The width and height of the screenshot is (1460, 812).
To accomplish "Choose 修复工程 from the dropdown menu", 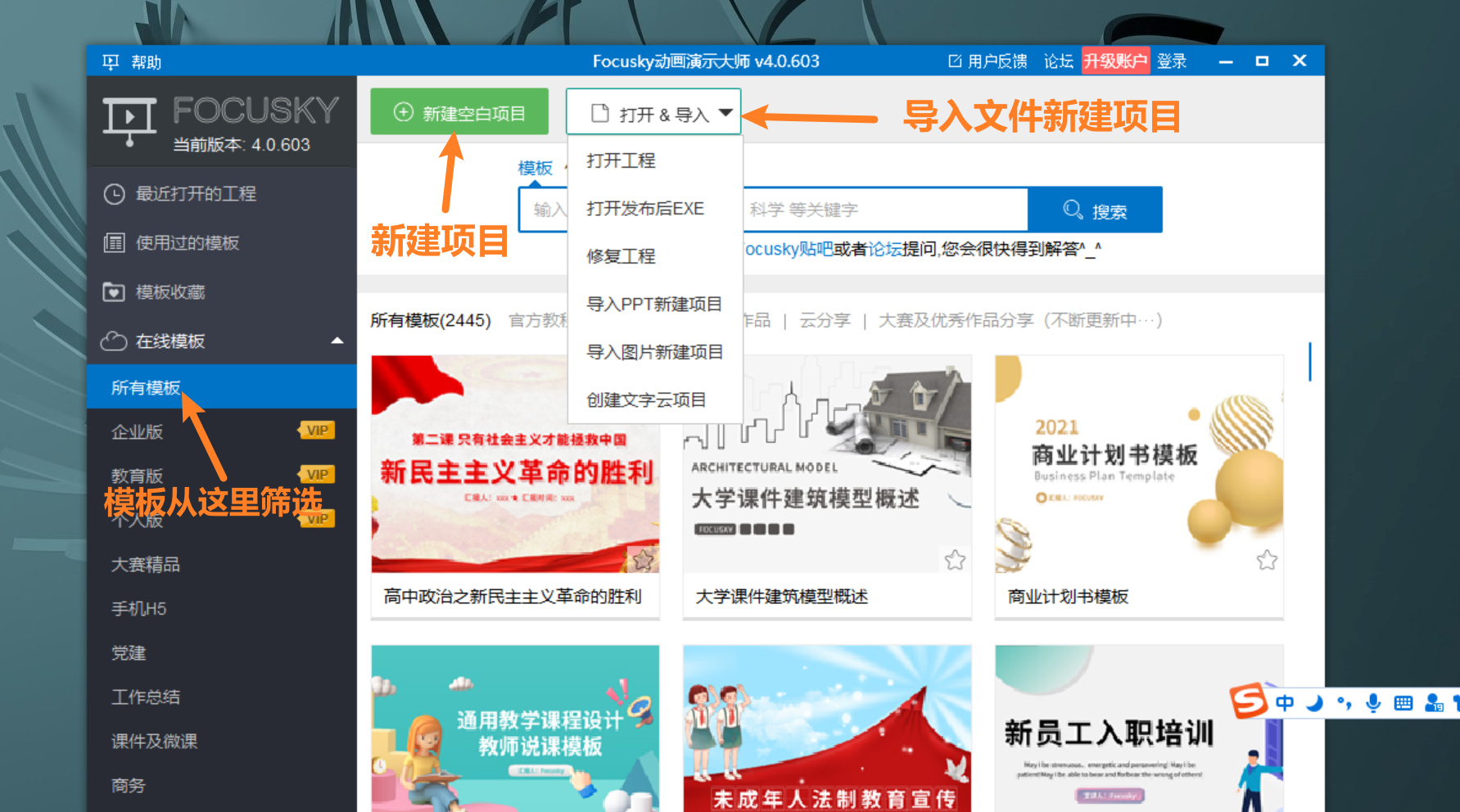I will click(x=621, y=256).
